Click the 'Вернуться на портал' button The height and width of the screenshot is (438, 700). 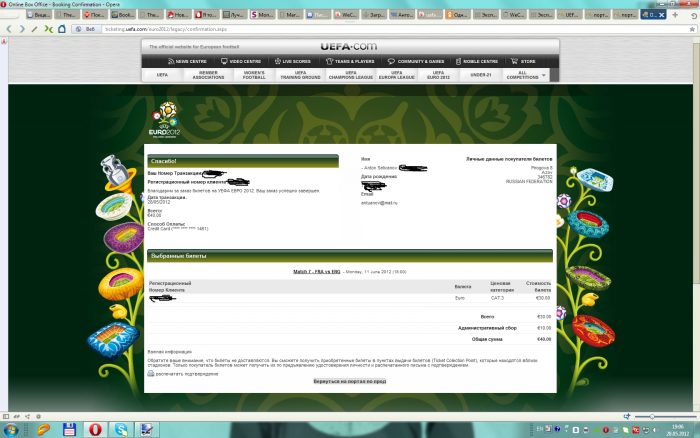click(350, 381)
